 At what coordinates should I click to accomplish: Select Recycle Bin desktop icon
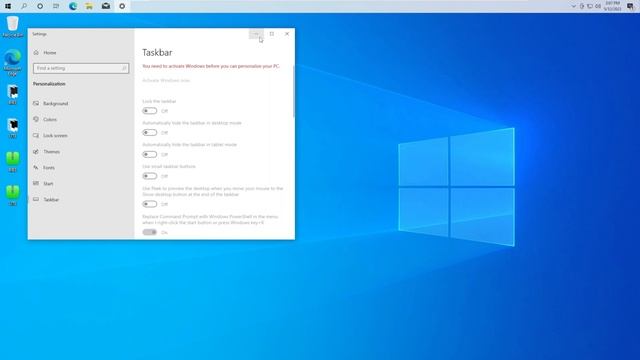[x=13, y=27]
